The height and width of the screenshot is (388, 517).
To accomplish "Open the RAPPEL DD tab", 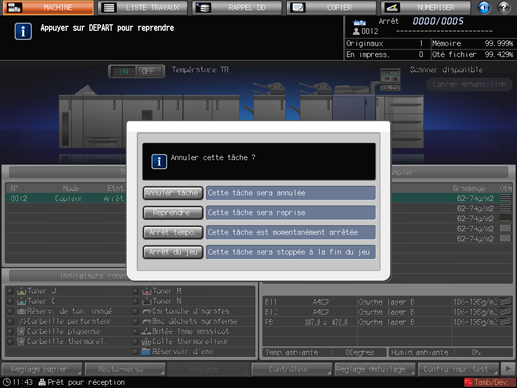I will (x=237, y=7).
